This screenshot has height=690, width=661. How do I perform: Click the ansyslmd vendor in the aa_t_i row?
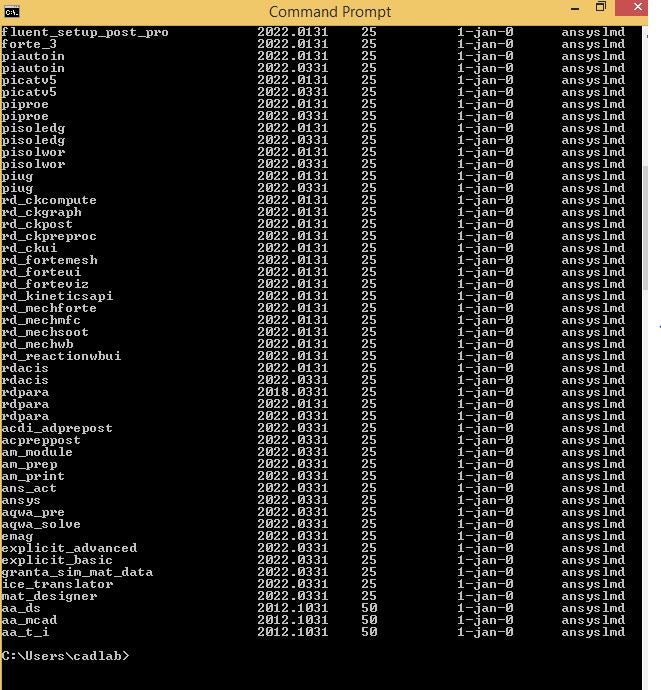point(593,632)
